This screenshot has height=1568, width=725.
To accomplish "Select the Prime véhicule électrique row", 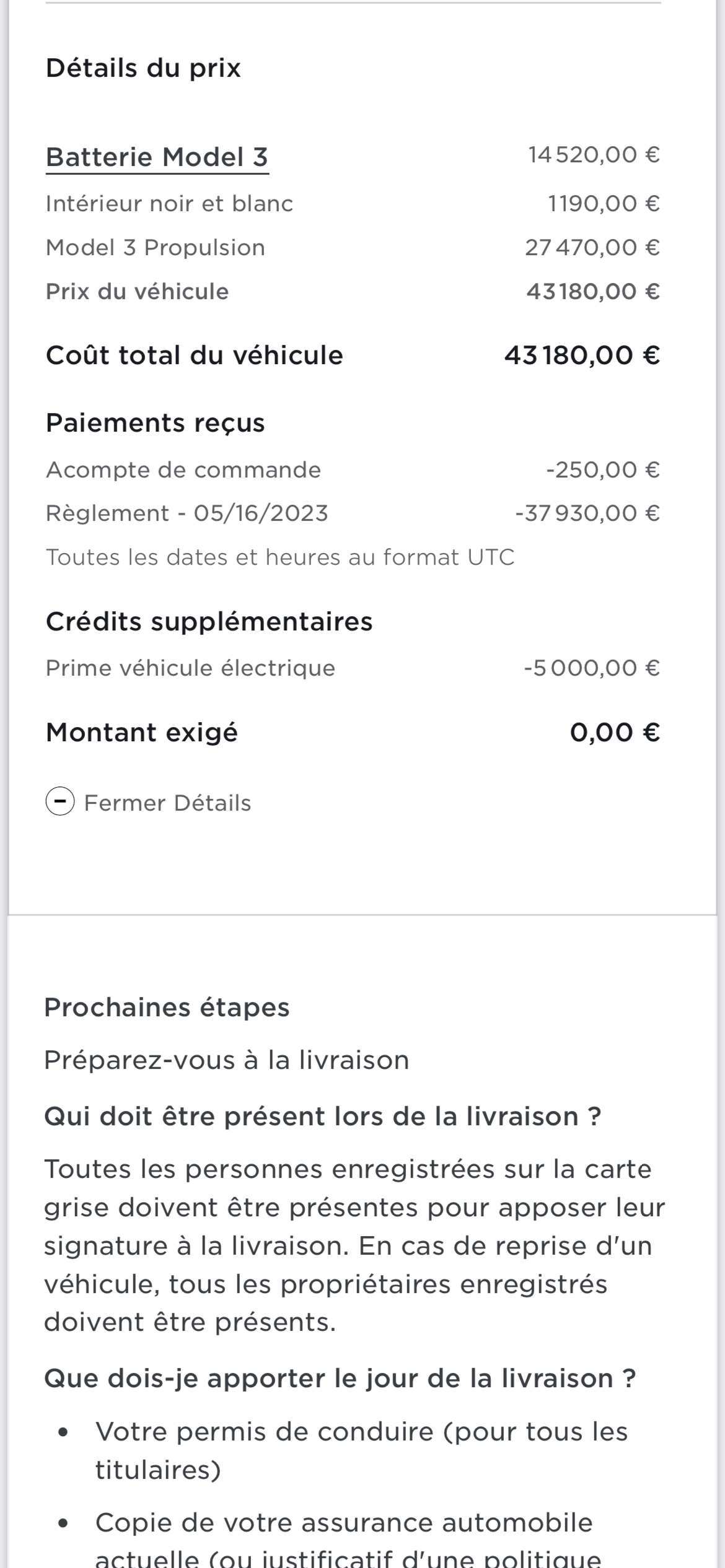I will (190, 668).
